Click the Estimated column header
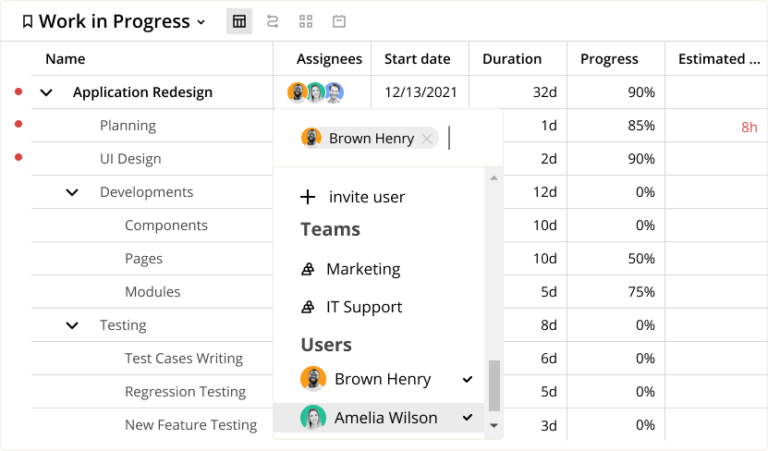The width and height of the screenshot is (768, 451). click(x=719, y=59)
